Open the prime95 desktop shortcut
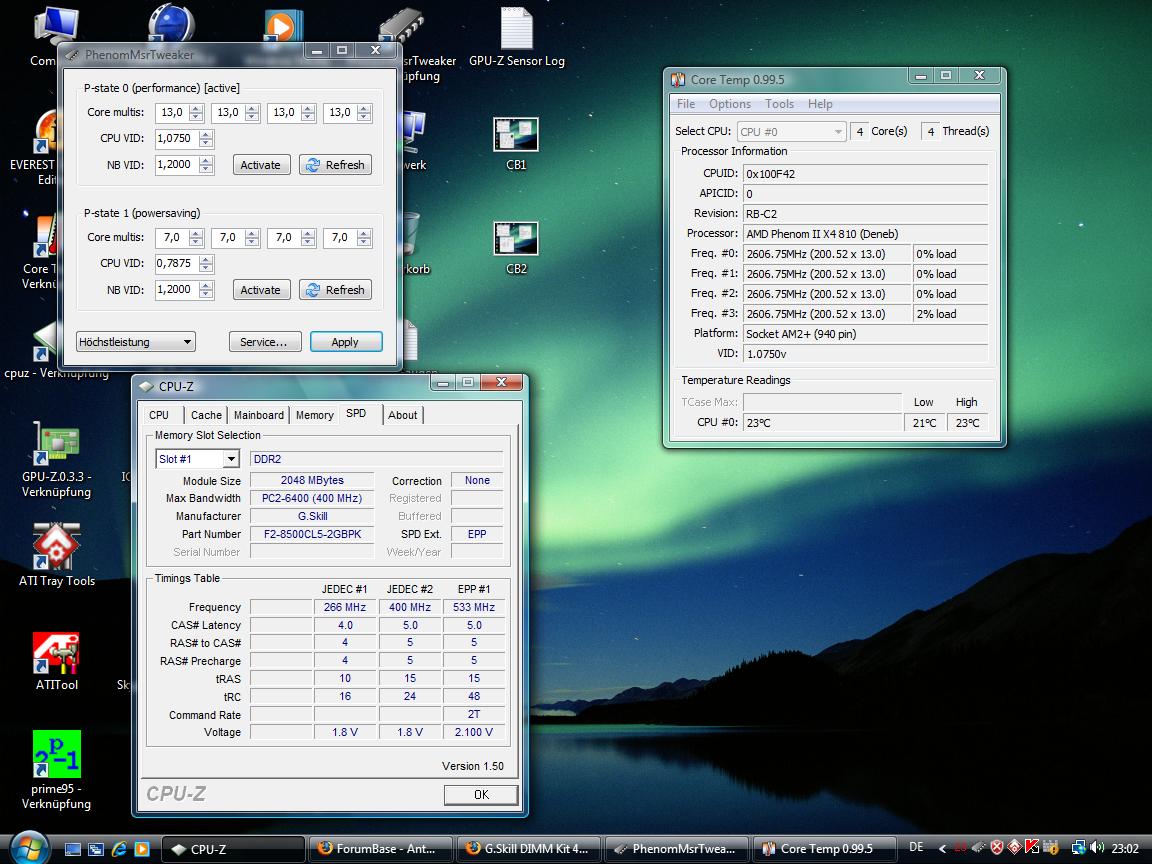Viewport: 1152px width, 864px height. [56, 753]
